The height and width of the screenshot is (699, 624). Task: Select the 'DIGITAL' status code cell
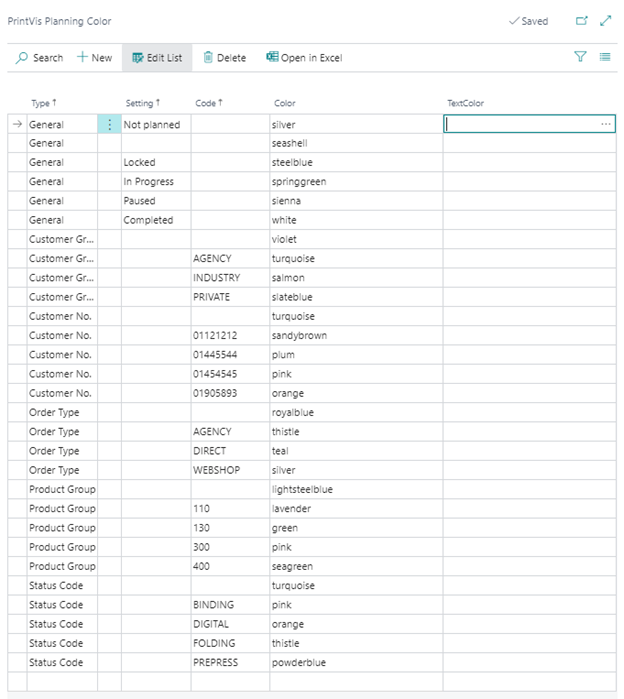pos(230,624)
